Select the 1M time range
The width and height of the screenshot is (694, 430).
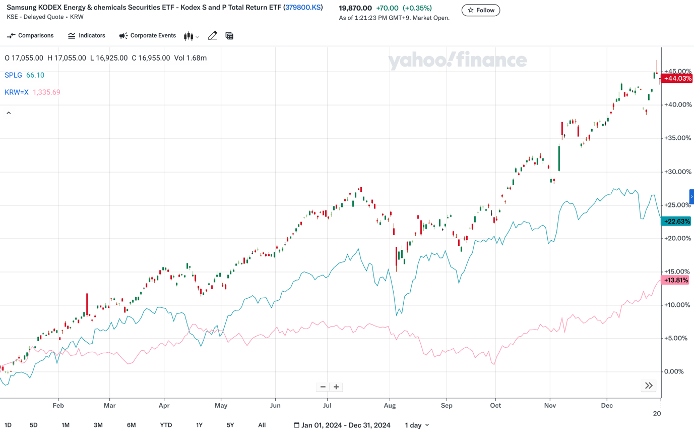tap(66, 425)
